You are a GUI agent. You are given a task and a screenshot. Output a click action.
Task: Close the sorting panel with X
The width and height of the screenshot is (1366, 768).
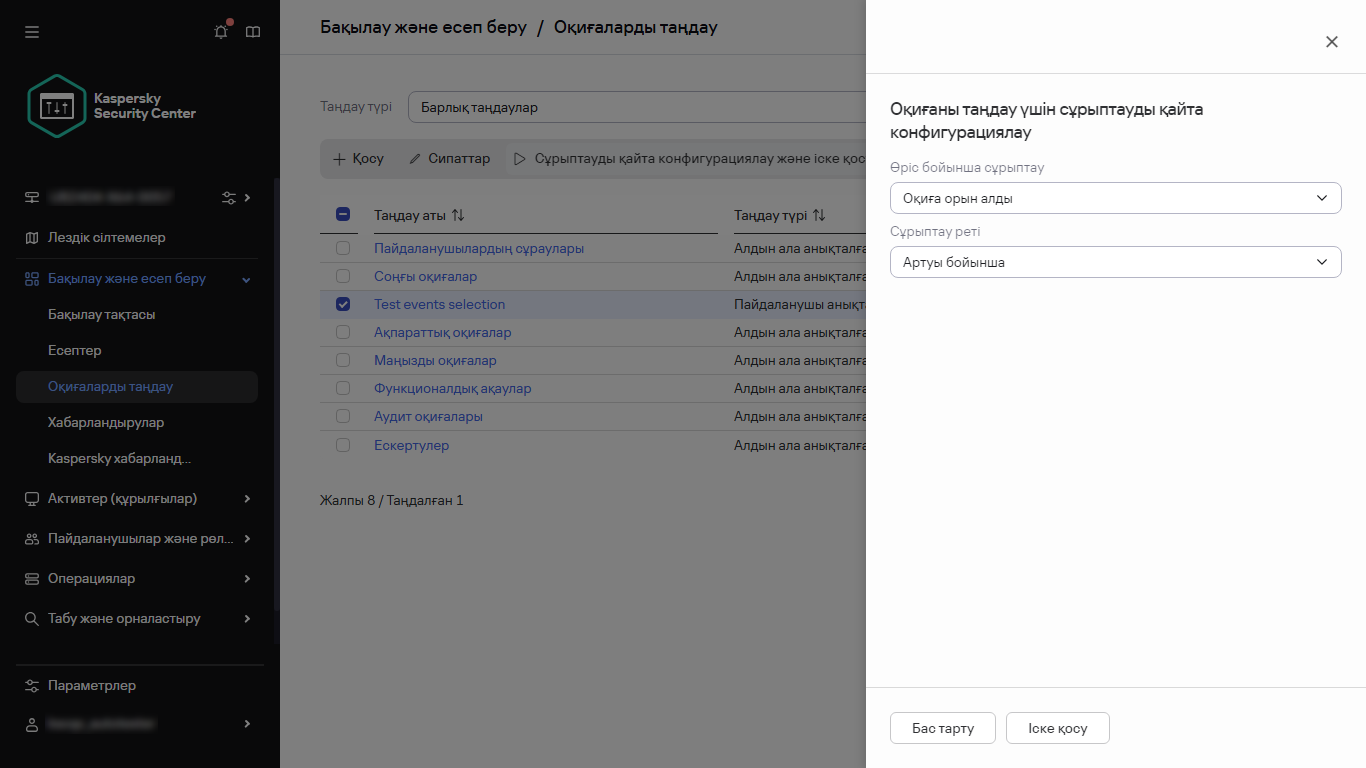[x=1331, y=42]
